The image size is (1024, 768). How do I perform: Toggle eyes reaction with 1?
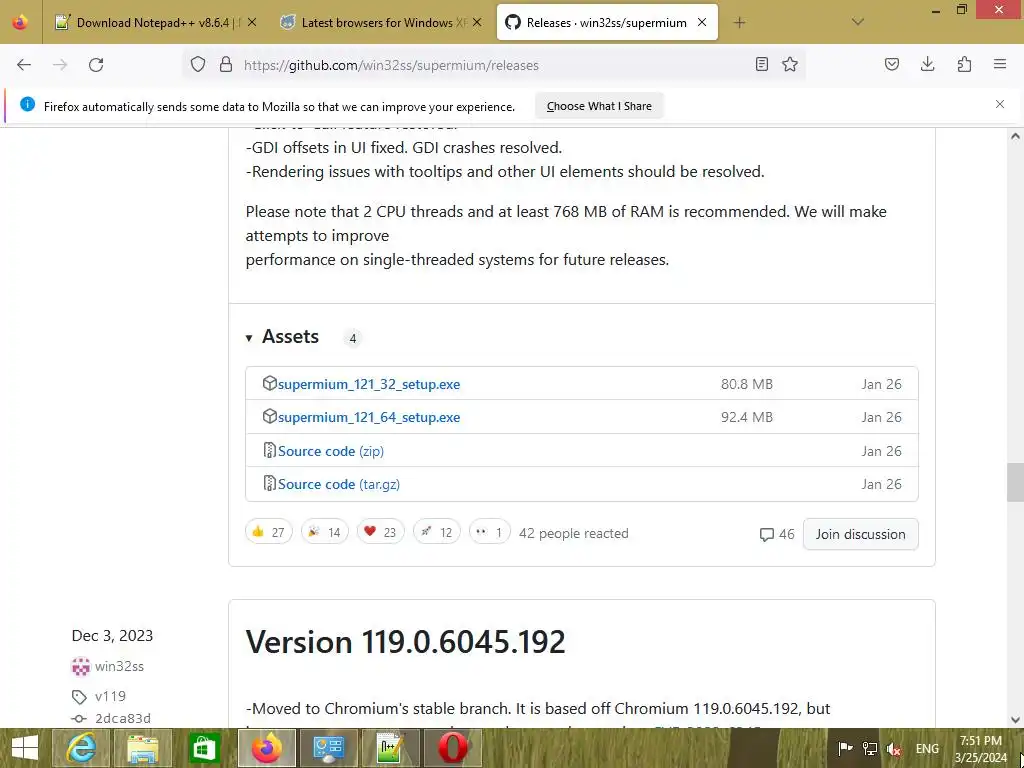[490, 532]
